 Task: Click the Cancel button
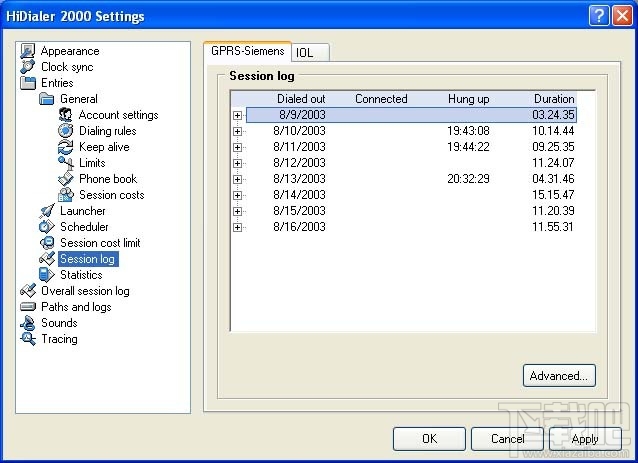507,439
